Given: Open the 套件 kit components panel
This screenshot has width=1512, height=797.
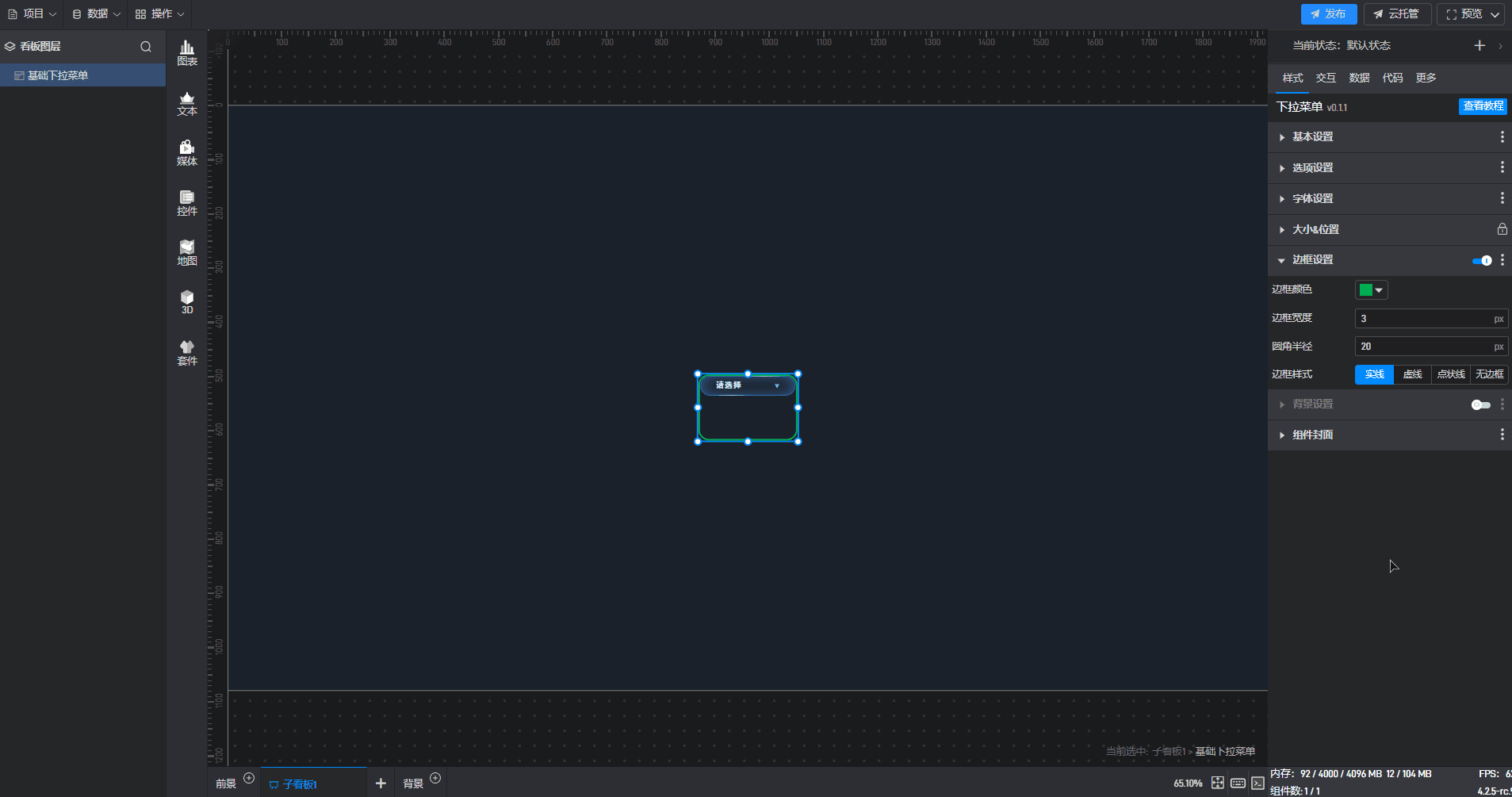Looking at the screenshot, I should coord(187,353).
